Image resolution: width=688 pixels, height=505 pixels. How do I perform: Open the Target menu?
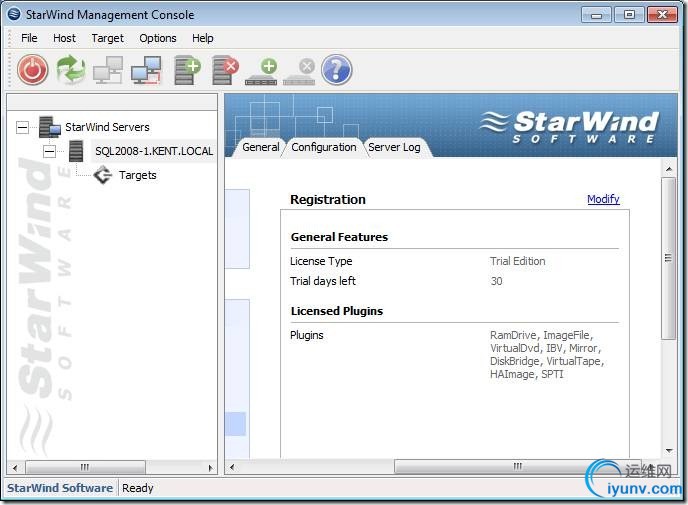click(x=108, y=38)
